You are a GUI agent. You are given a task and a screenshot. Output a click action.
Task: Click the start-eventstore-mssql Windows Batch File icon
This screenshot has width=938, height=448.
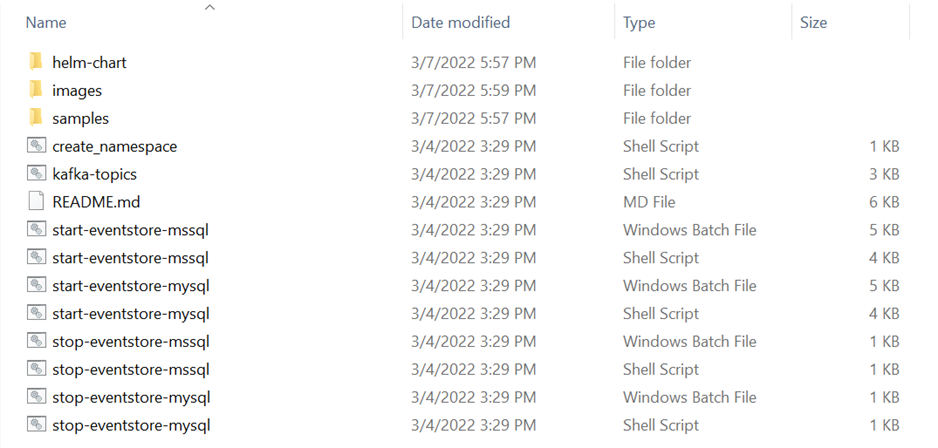point(36,230)
